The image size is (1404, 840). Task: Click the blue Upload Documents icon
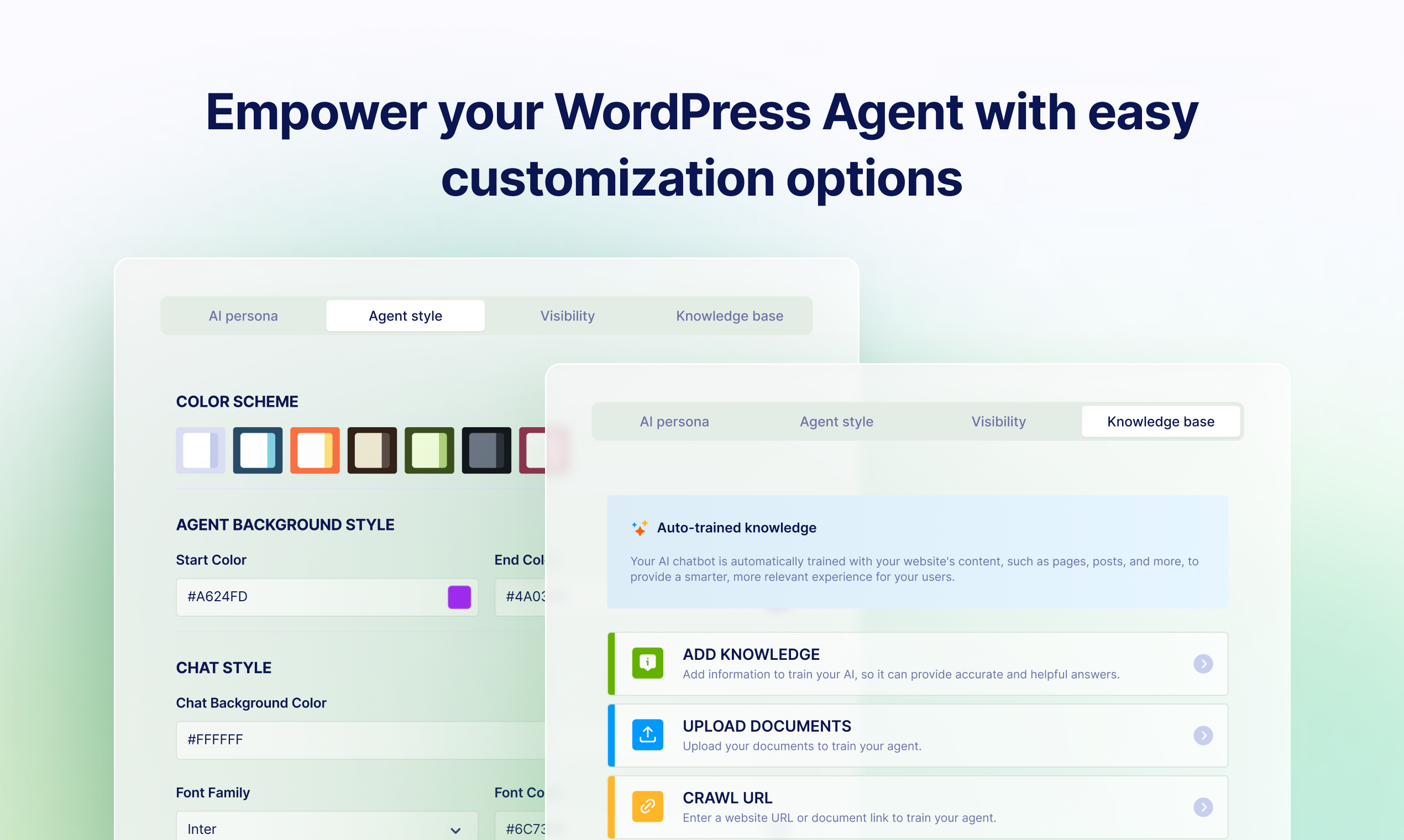tap(647, 734)
